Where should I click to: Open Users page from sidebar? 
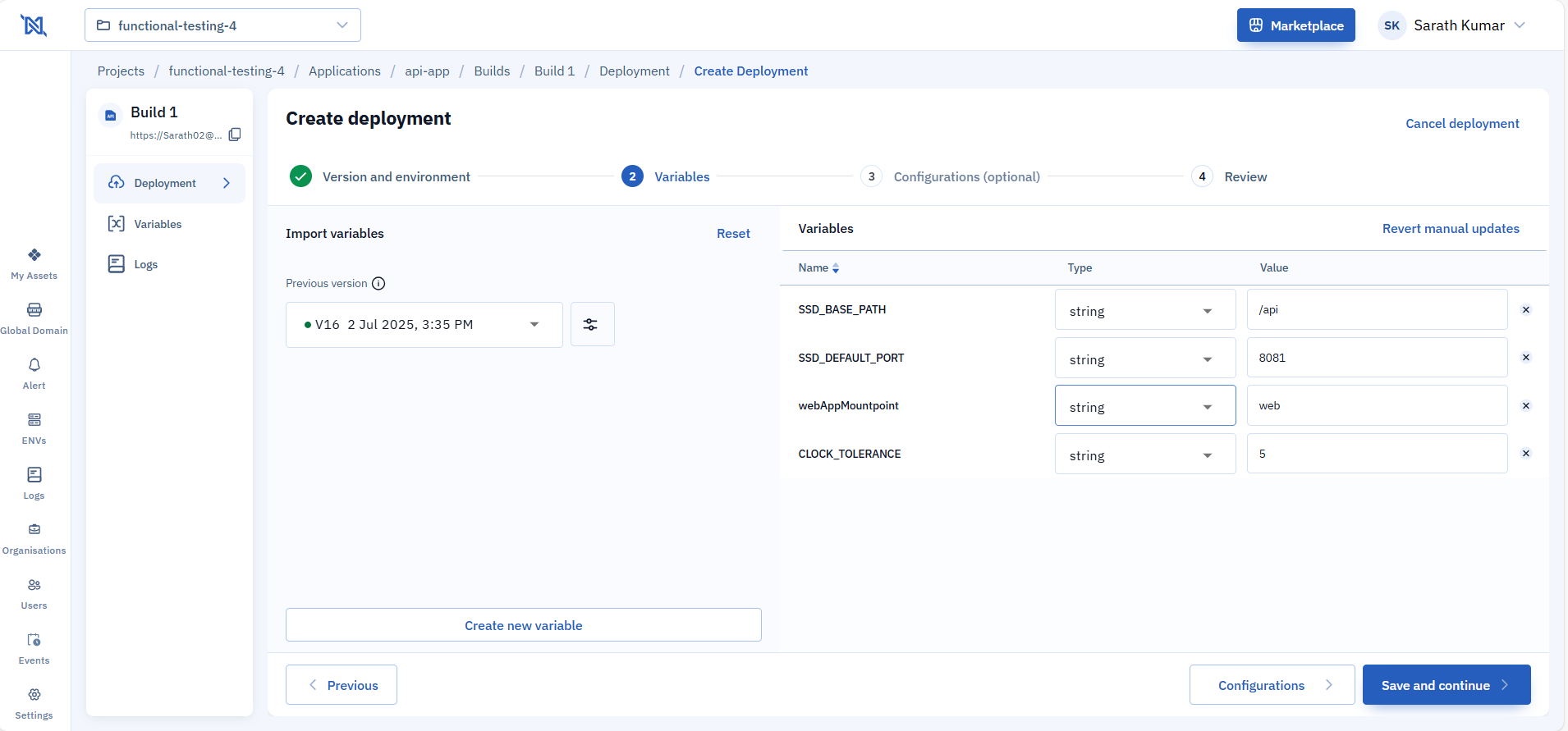(34, 594)
